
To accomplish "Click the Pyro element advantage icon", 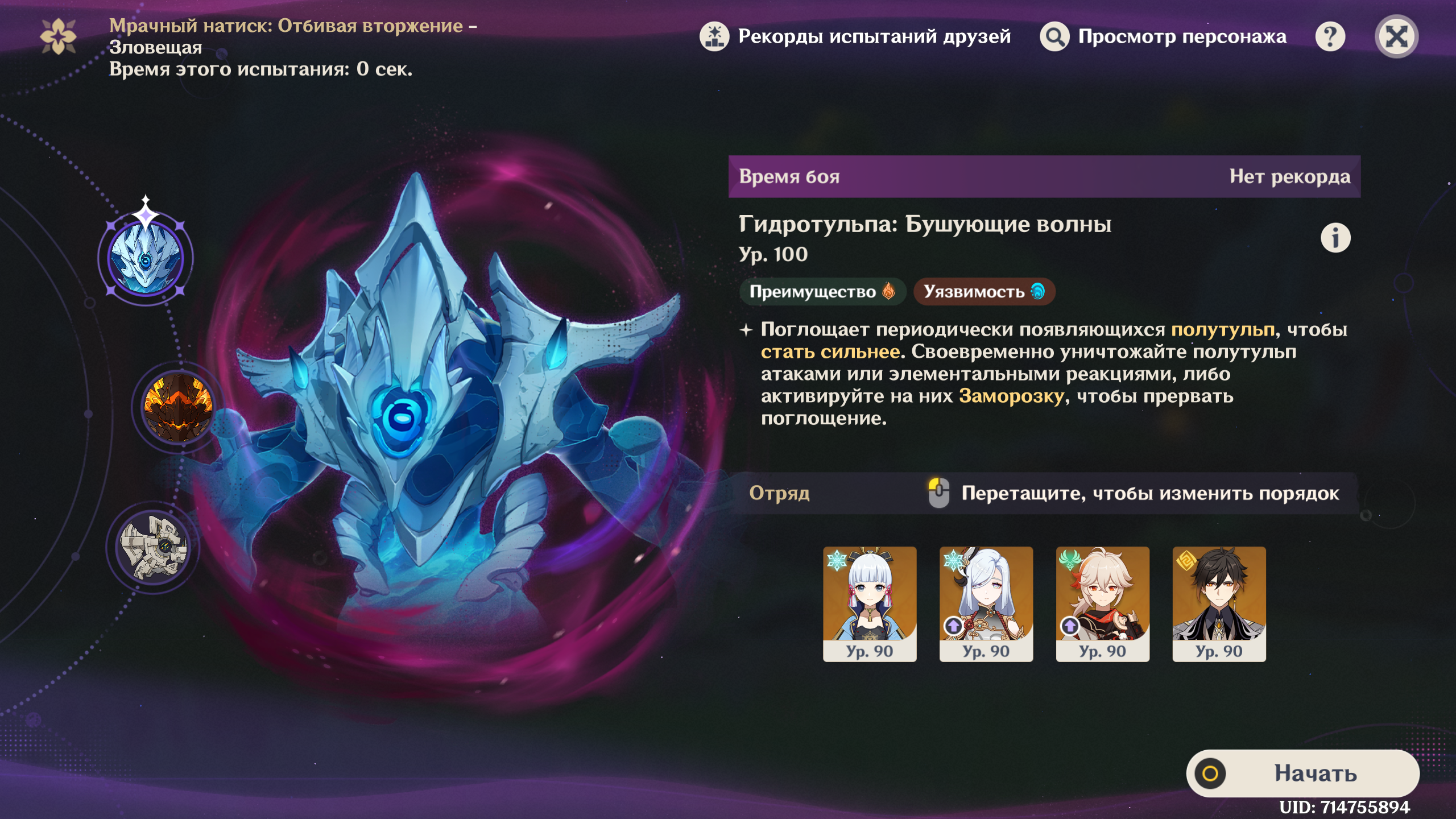I will (x=888, y=291).
